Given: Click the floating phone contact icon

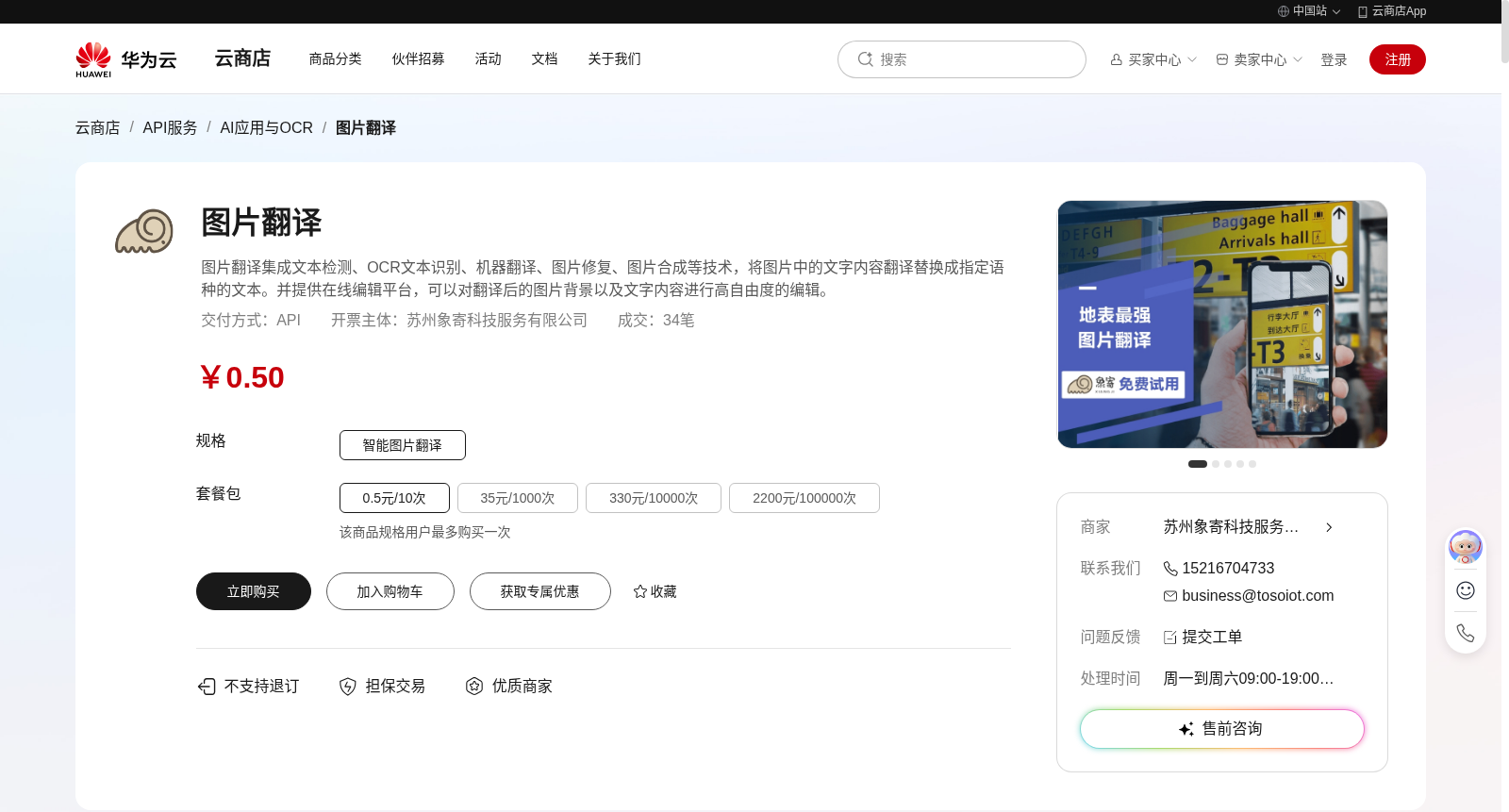Looking at the screenshot, I should point(1466,633).
